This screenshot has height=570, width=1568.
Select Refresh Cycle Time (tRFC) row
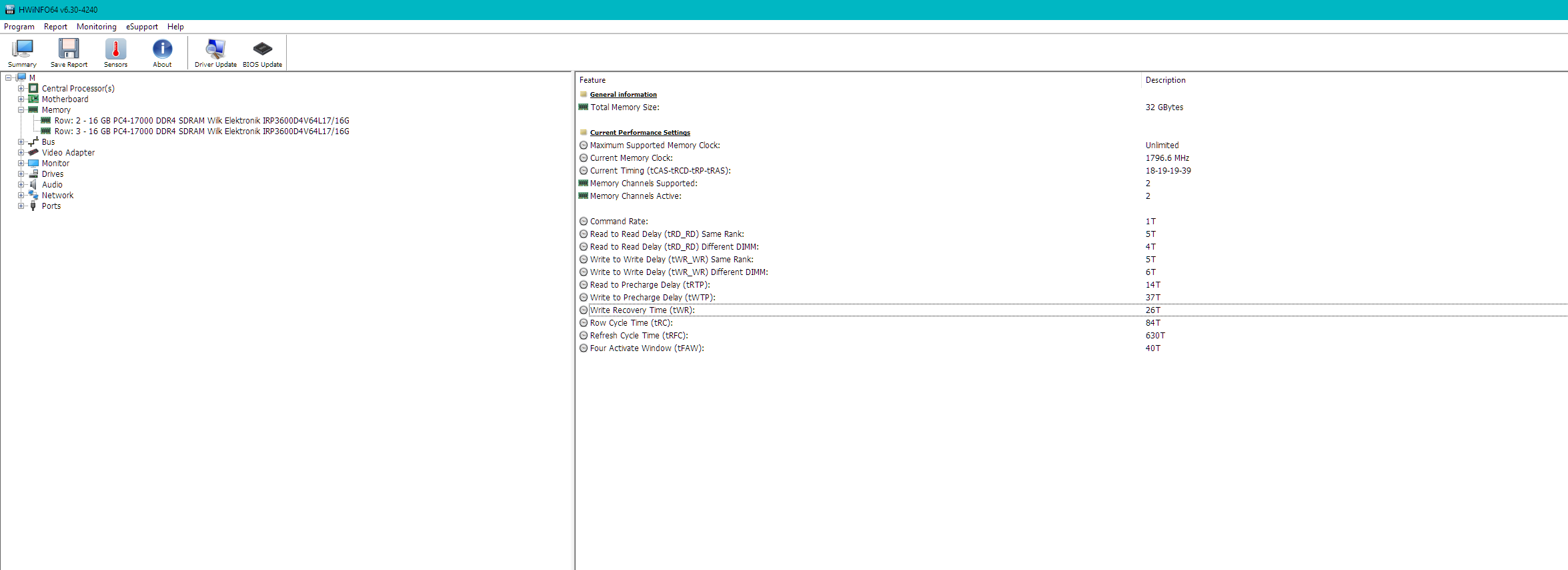coord(1072,336)
